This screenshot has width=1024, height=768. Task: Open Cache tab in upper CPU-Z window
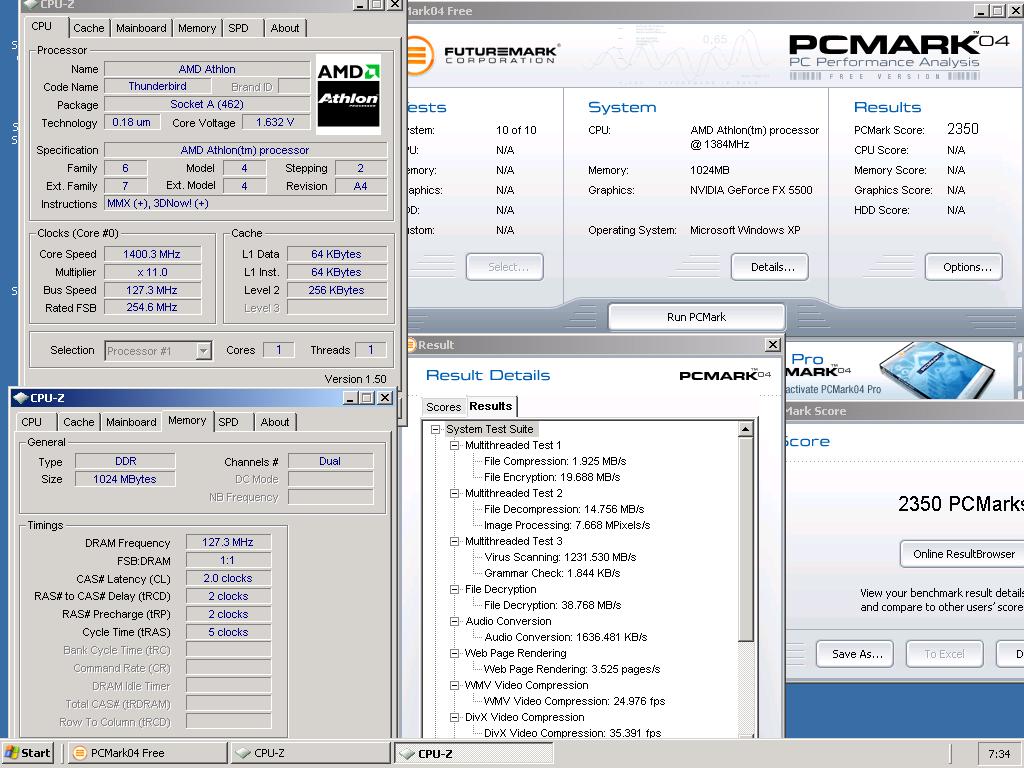point(89,28)
